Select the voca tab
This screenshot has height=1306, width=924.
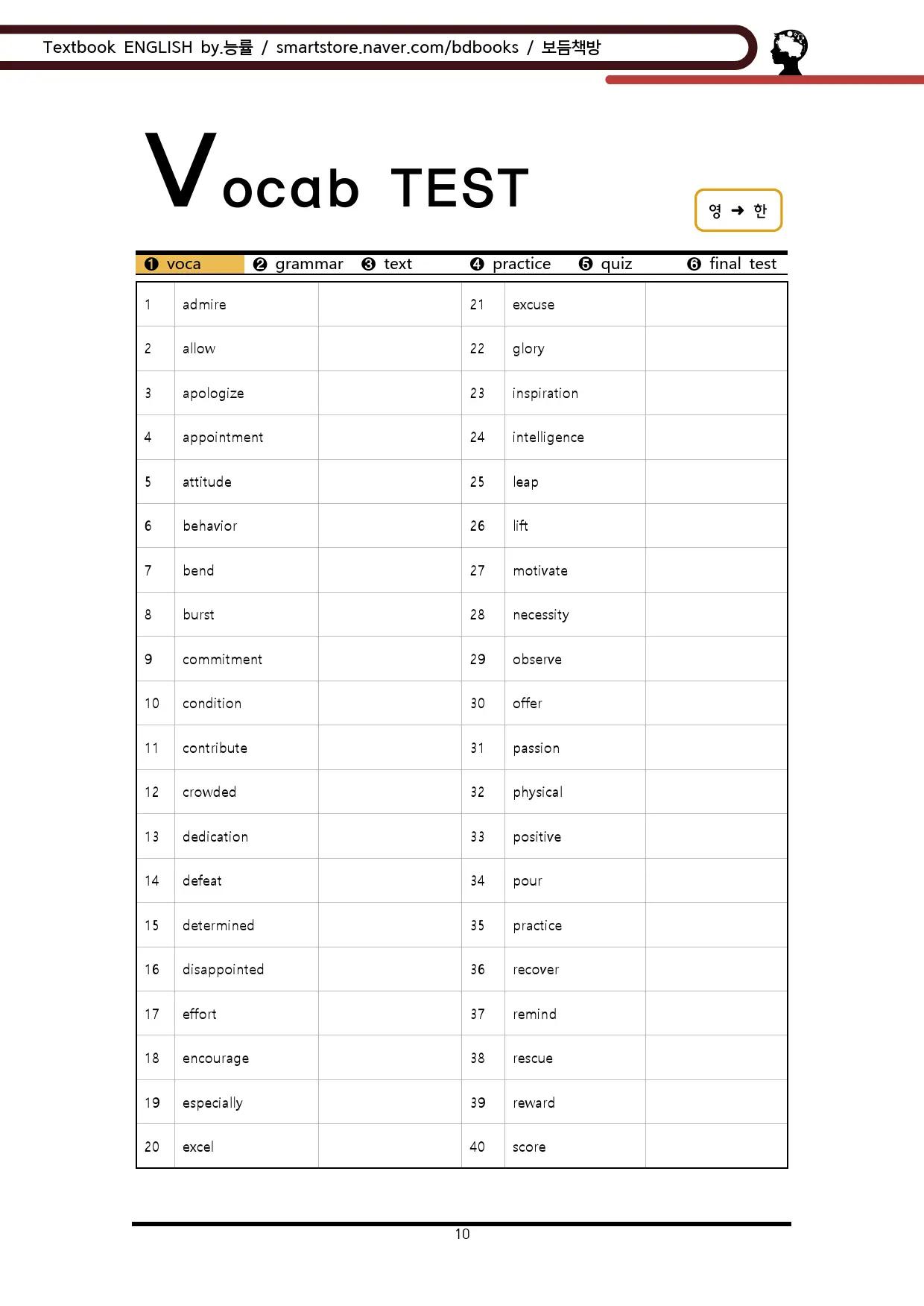tap(190, 264)
